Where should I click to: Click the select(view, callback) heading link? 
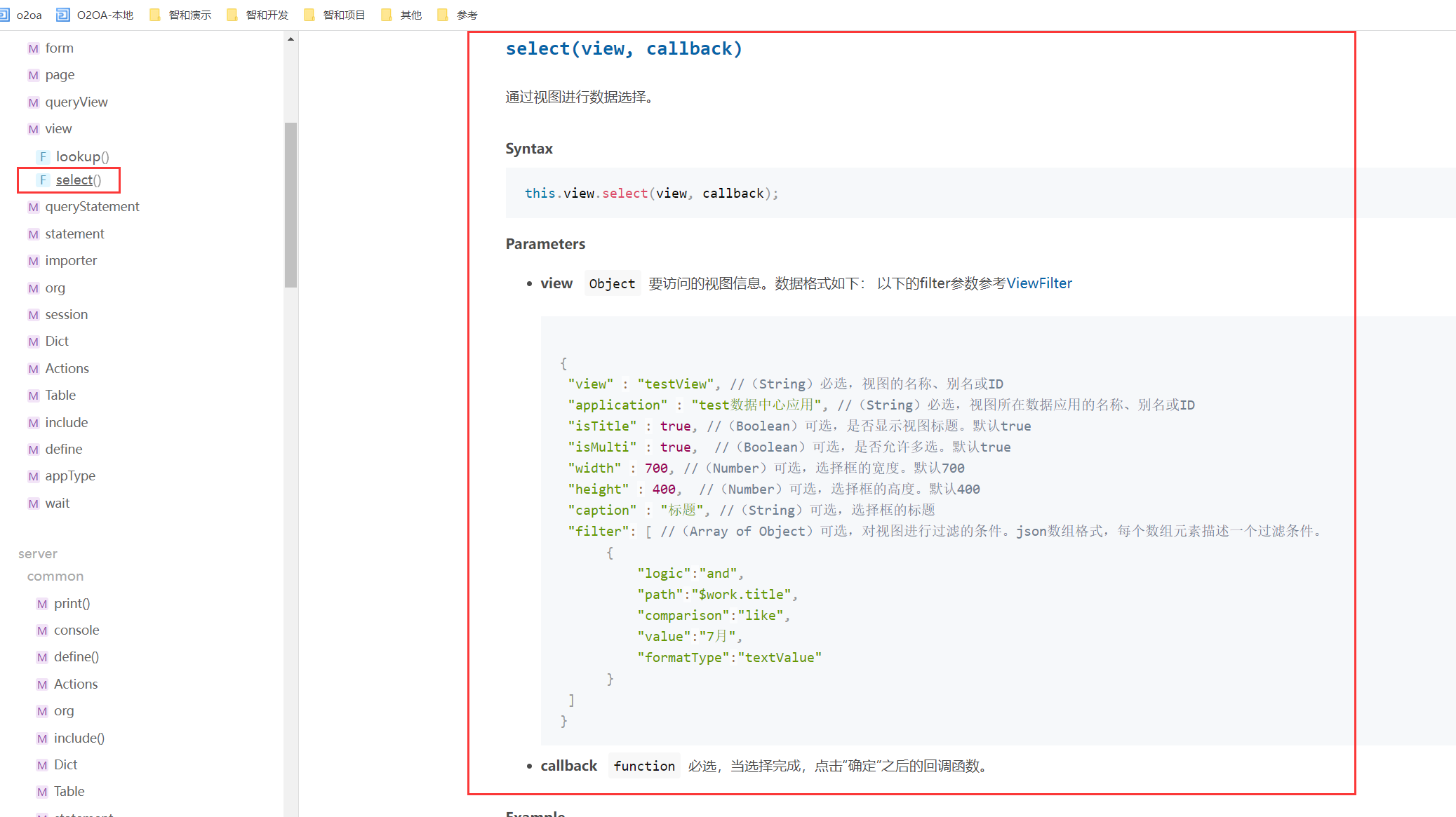[623, 48]
